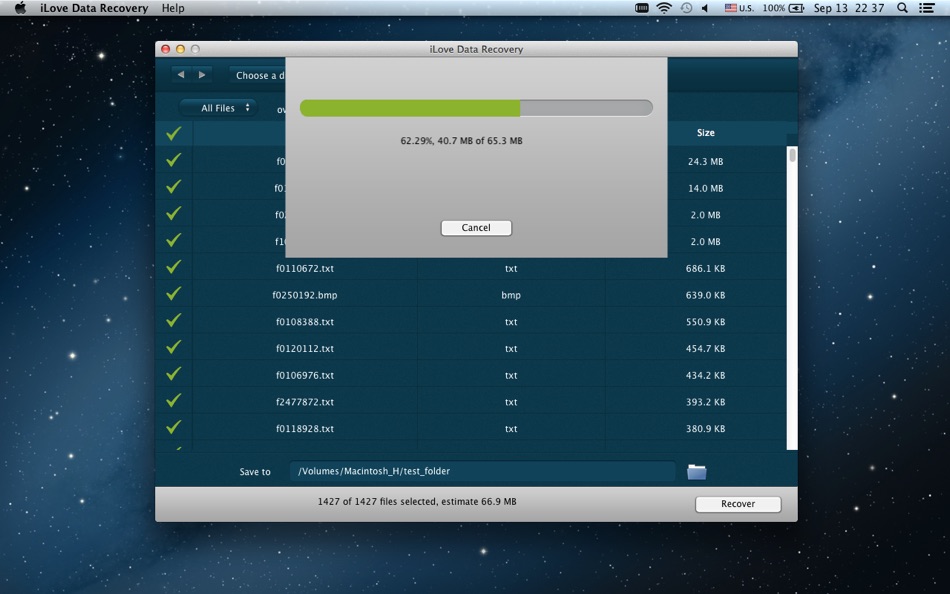
Task: Select the f0108388.txt file name
Action: 305,322
